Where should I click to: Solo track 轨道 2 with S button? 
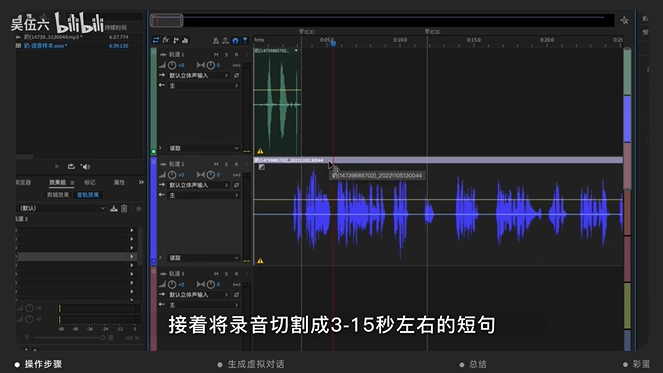click(x=226, y=164)
